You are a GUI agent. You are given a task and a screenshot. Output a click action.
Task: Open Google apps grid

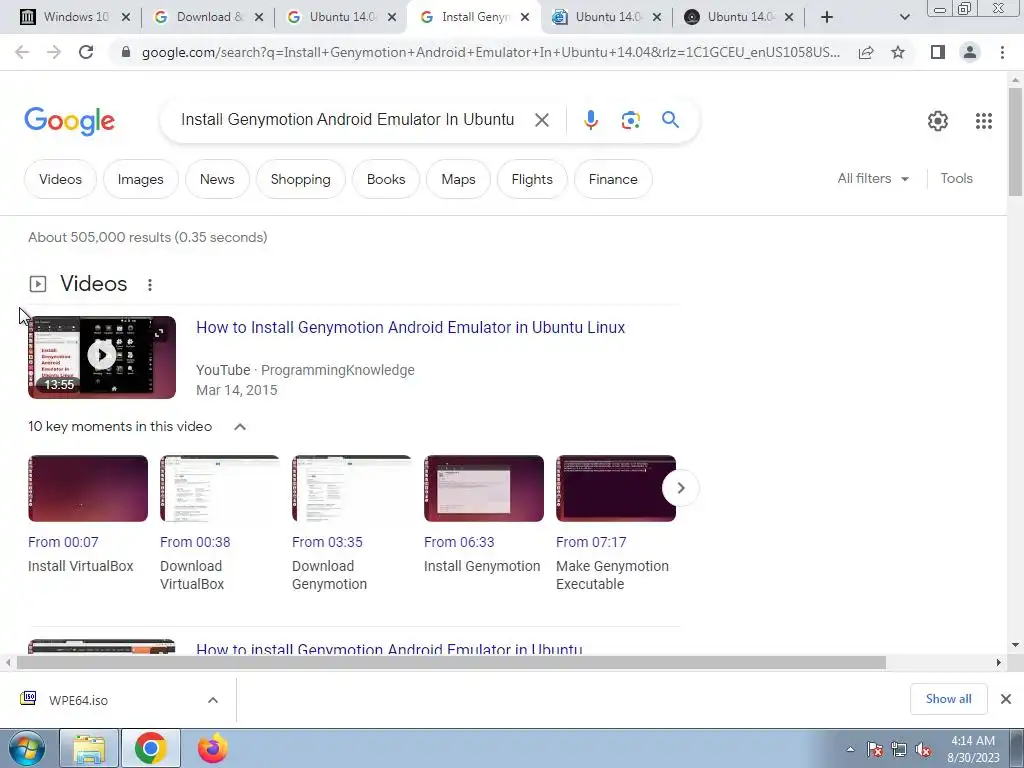[984, 121]
